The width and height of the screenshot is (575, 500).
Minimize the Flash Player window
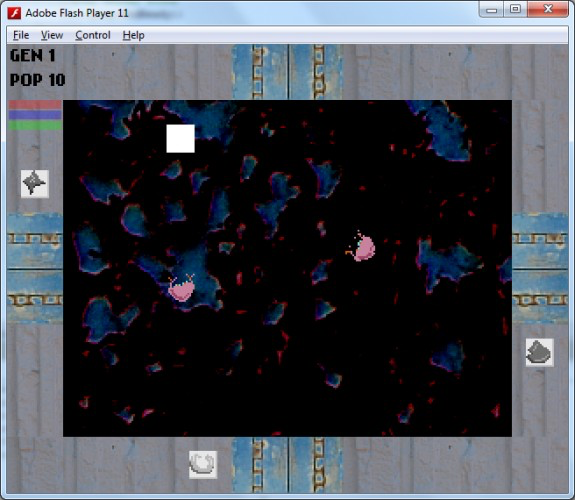[491, 10]
